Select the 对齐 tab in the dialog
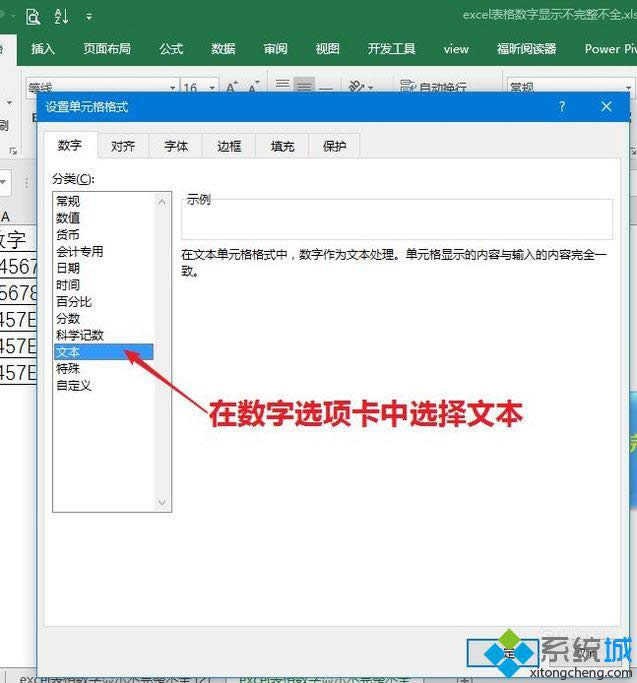Screen dimensions: 637x683 tap(123, 146)
